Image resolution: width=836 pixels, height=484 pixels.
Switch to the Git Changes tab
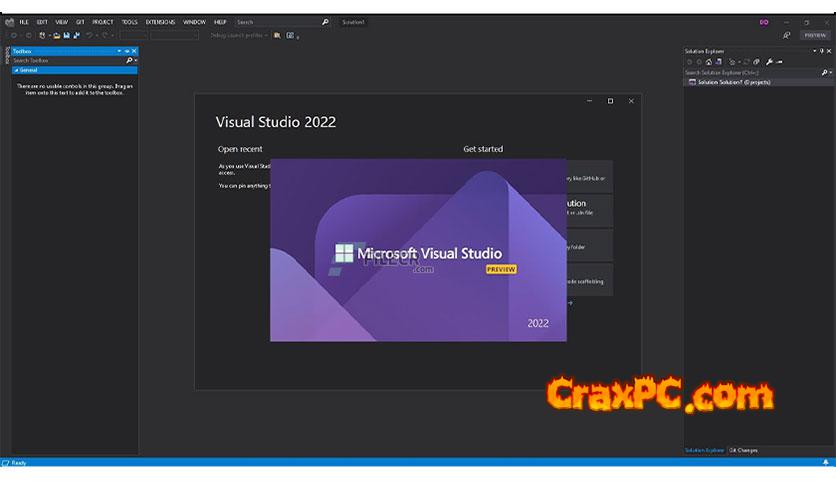(x=744, y=450)
